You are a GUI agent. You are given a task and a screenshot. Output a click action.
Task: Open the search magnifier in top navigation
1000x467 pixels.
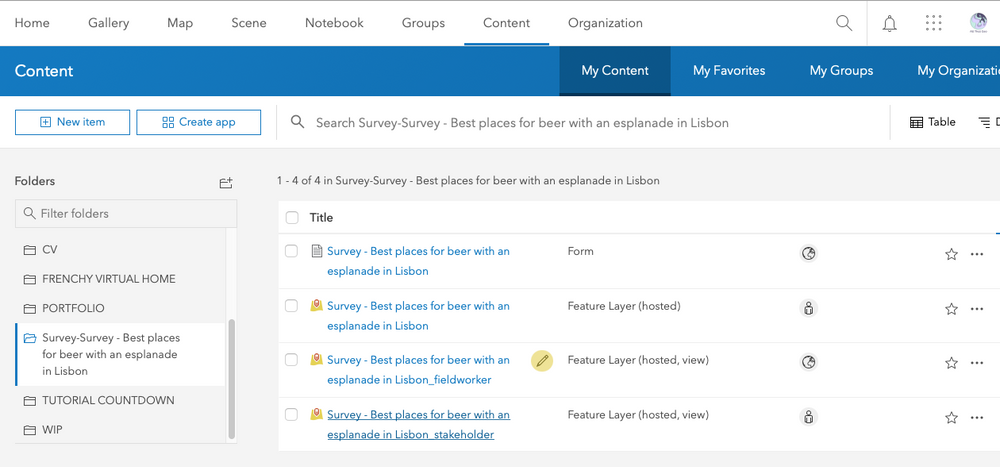[844, 23]
